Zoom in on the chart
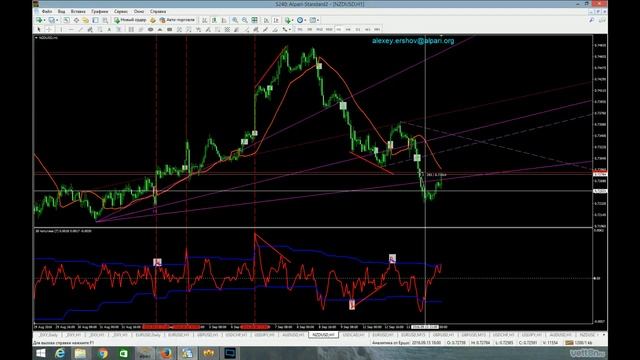The height and width of the screenshot is (360, 640). [235, 20]
